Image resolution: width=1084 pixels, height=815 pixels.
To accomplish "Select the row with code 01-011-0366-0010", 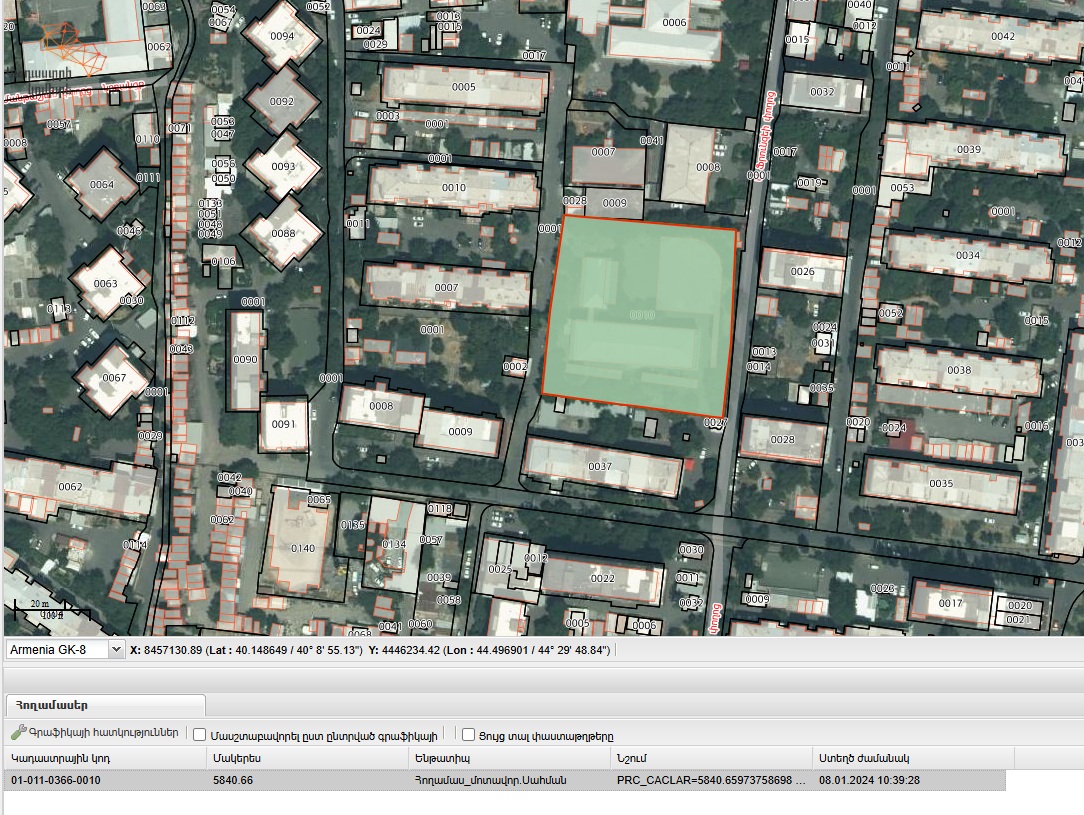I will (x=505, y=780).
